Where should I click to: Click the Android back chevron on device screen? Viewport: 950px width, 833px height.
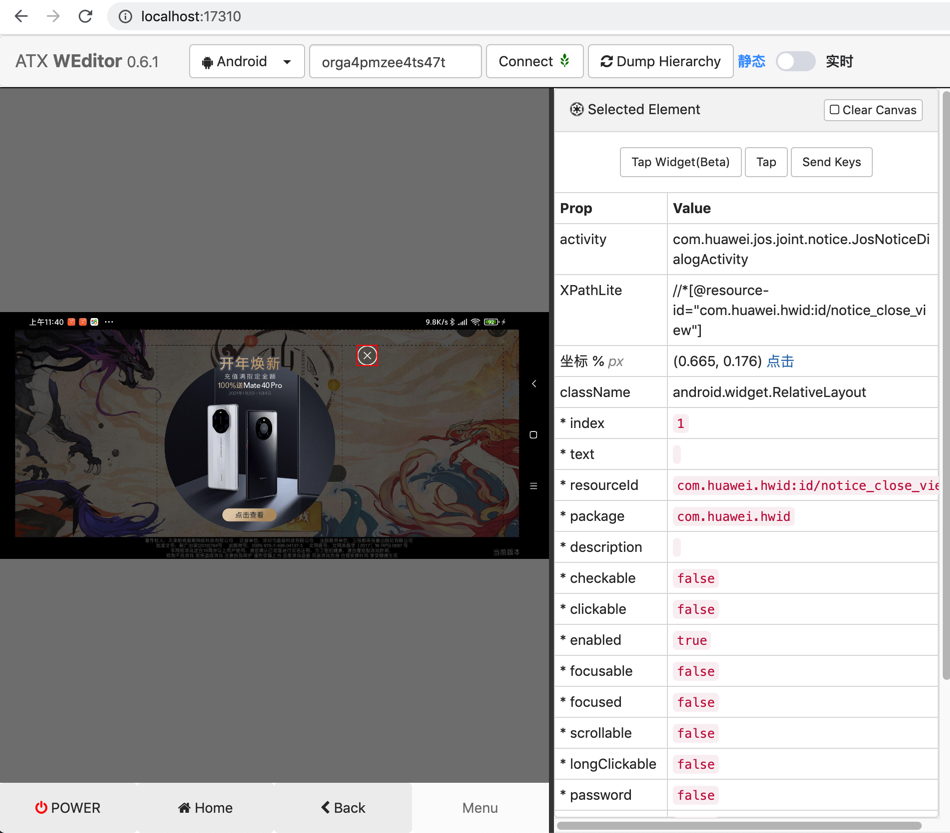point(534,383)
